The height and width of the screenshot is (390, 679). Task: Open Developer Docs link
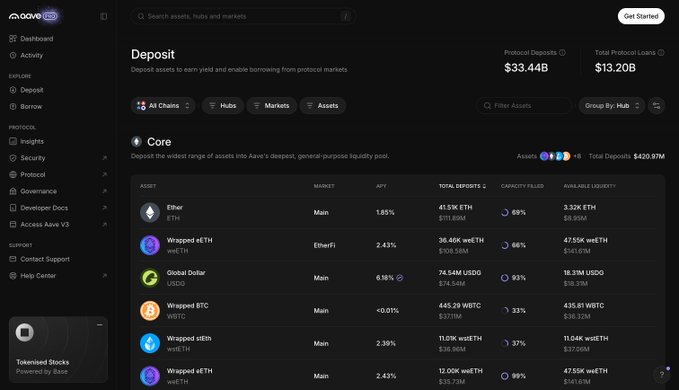coord(58,208)
